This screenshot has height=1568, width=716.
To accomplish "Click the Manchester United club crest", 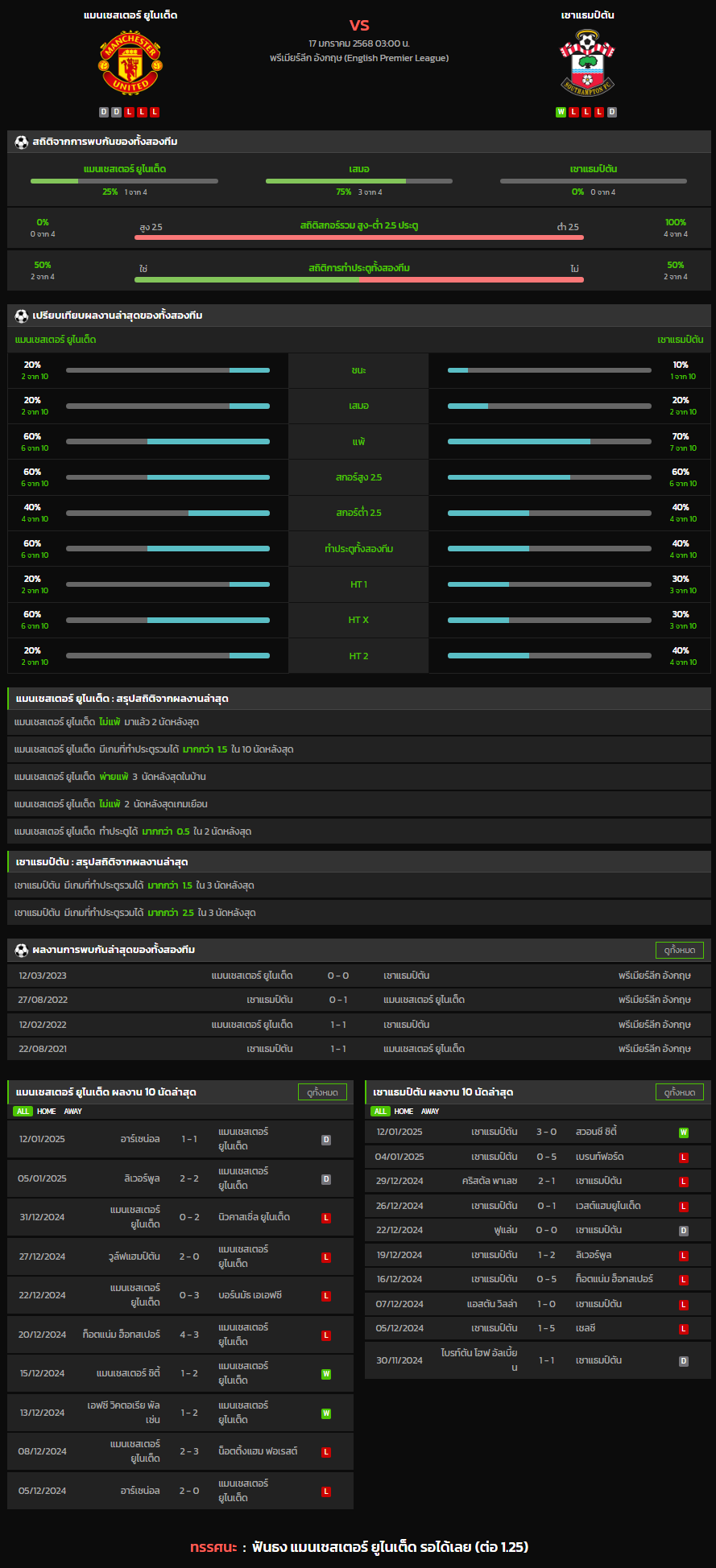I will tap(130, 64).
